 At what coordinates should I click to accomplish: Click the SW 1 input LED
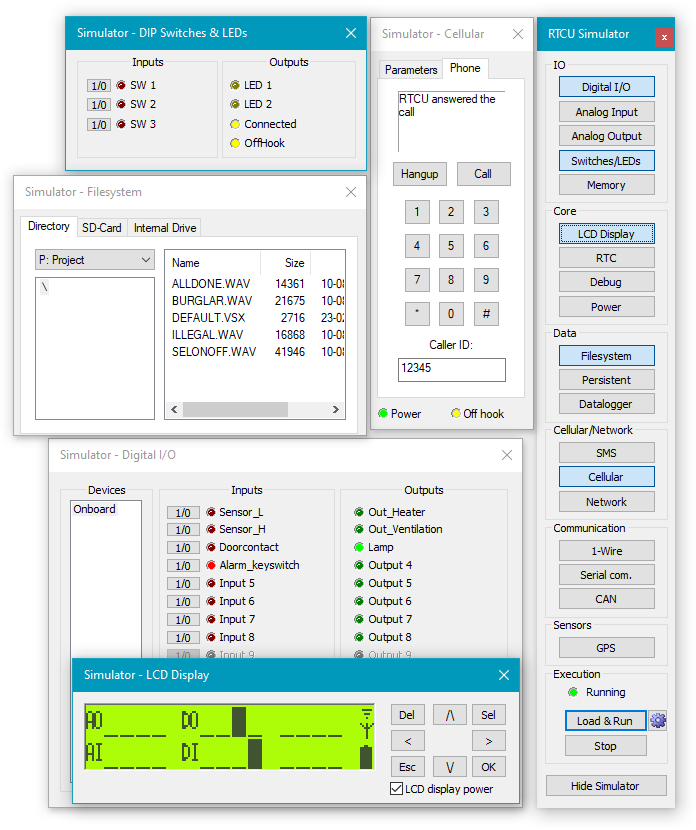pyautogui.click(x=121, y=86)
